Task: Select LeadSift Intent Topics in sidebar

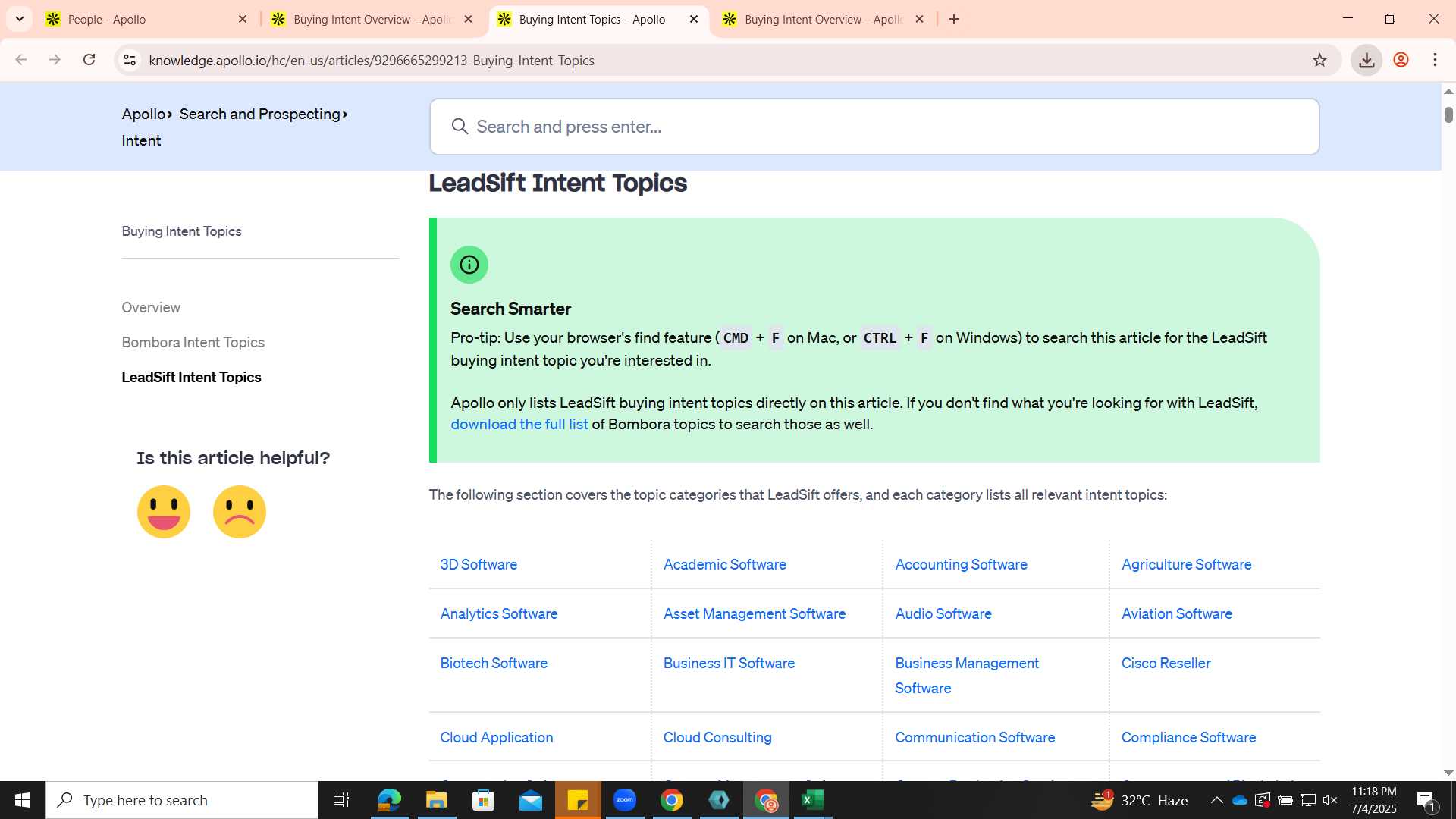Action: (x=191, y=377)
